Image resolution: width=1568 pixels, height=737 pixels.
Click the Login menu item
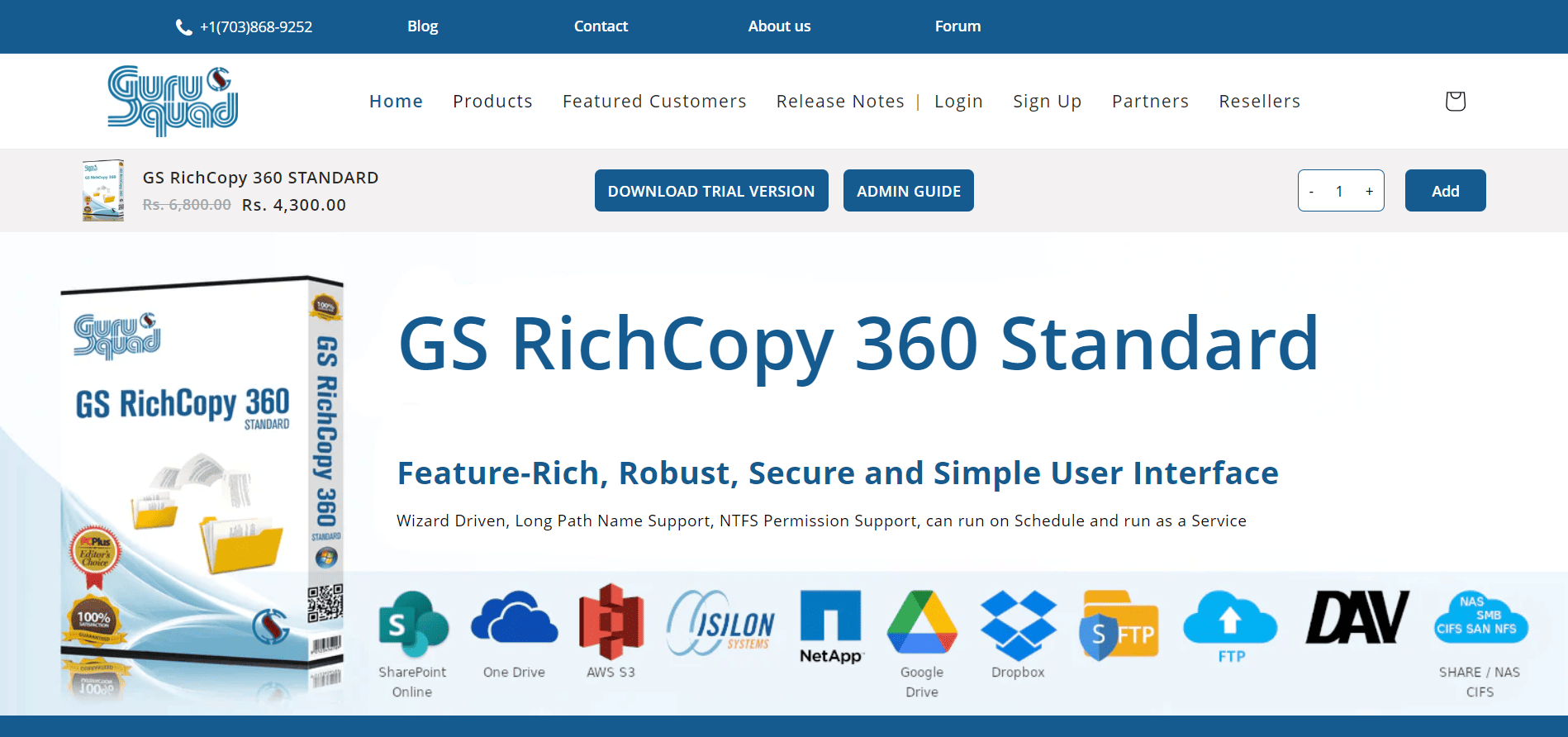pyautogui.click(x=958, y=101)
